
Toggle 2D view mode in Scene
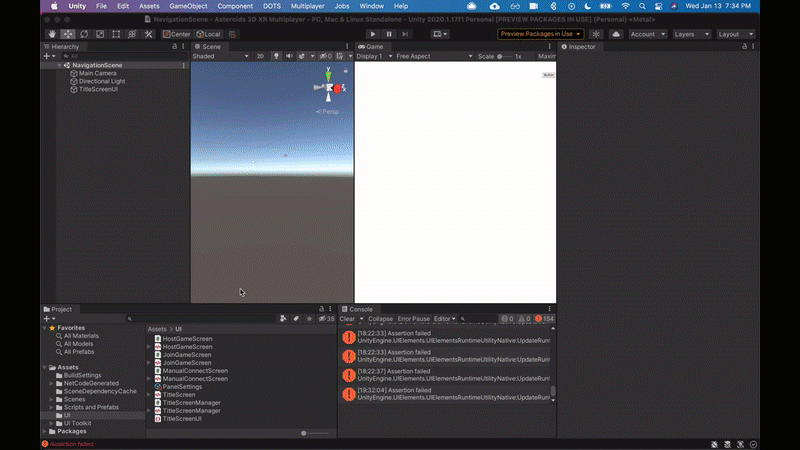click(x=260, y=56)
